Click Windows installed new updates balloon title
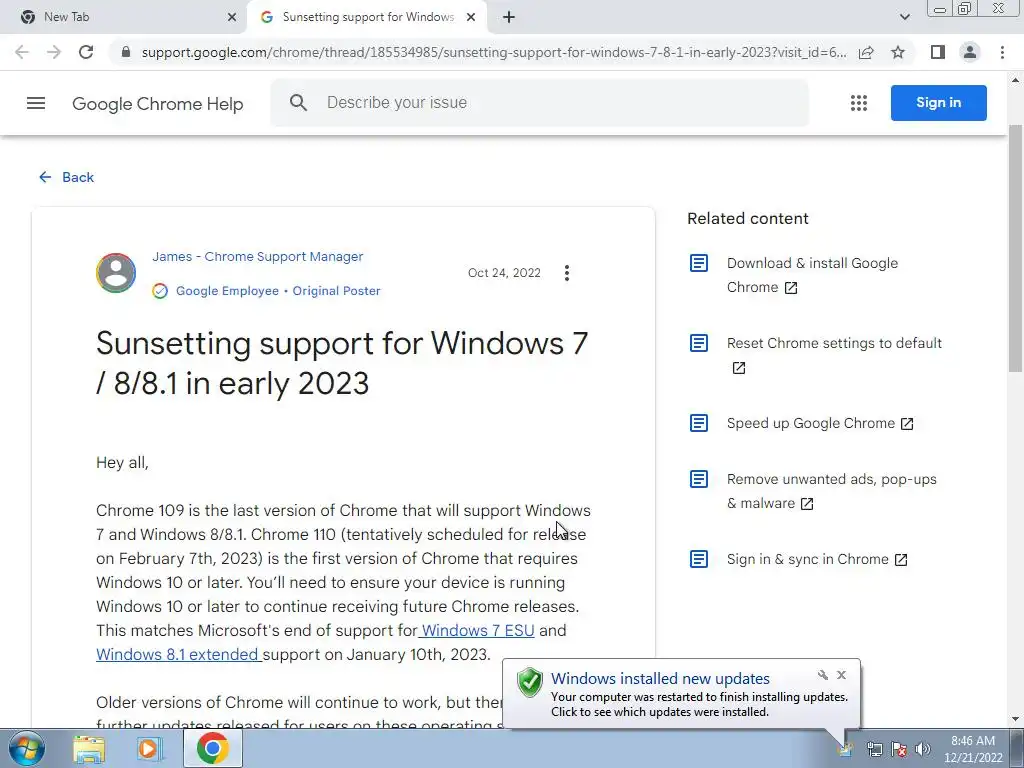Screen dimensions: 1024x768 [660, 679]
